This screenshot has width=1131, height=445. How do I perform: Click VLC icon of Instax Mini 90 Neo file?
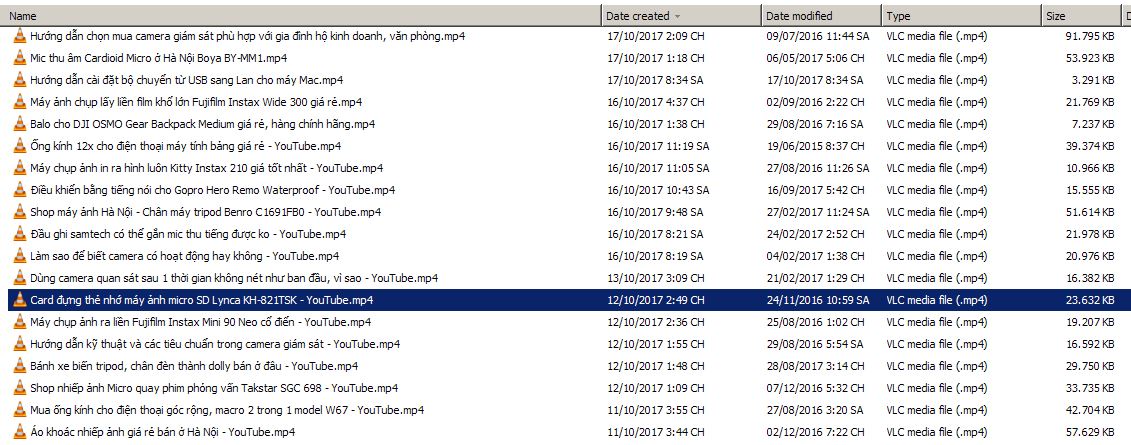[19, 322]
